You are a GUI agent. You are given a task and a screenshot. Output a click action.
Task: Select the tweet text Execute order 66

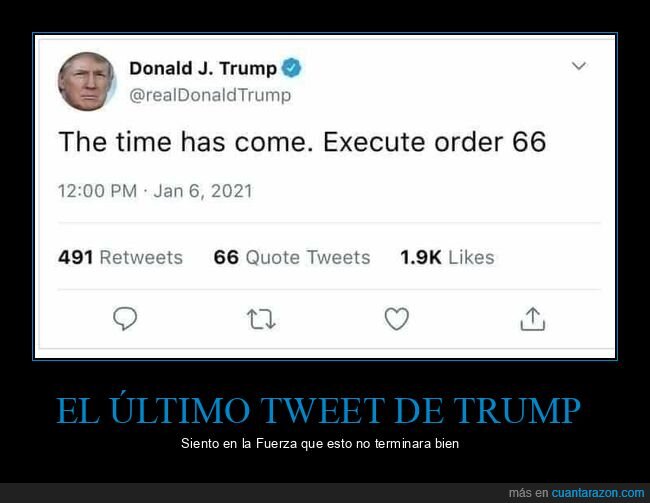tap(434, 142)
